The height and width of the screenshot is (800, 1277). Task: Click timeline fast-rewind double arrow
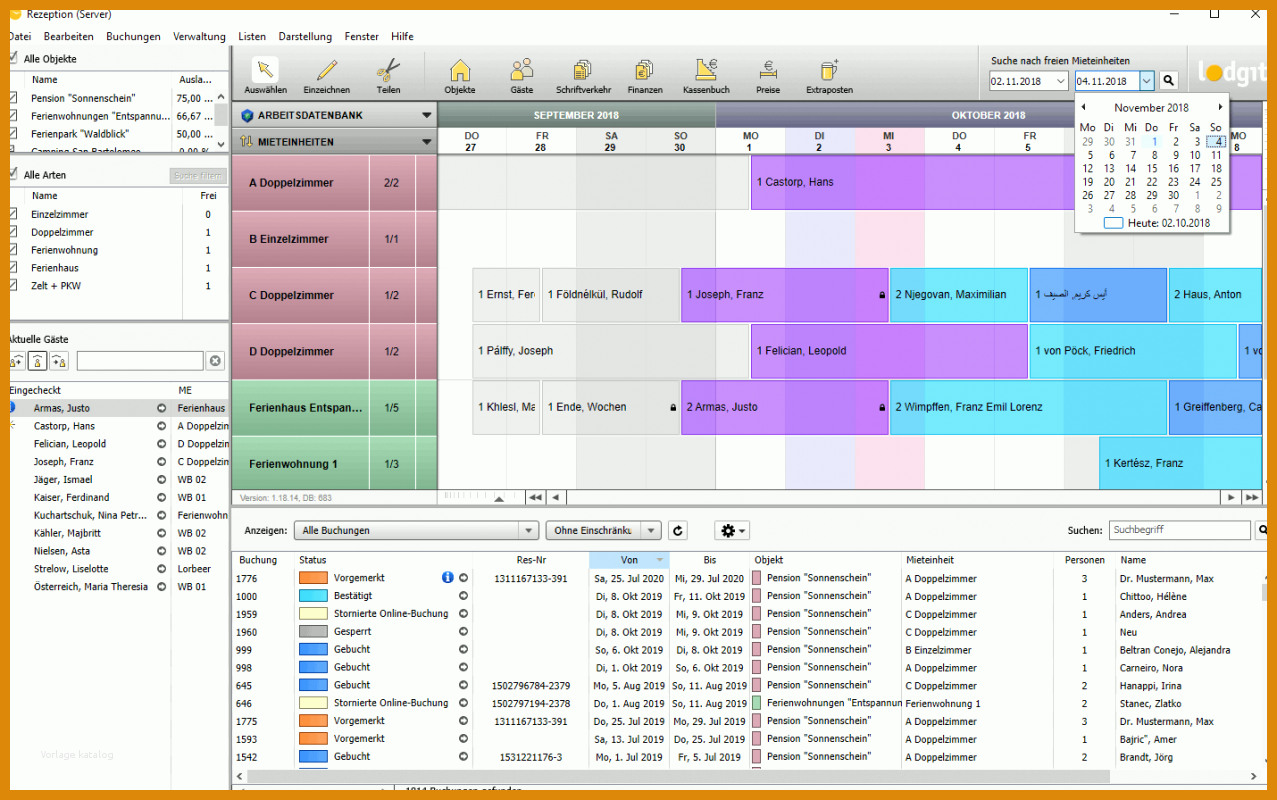tap(535, 497)
